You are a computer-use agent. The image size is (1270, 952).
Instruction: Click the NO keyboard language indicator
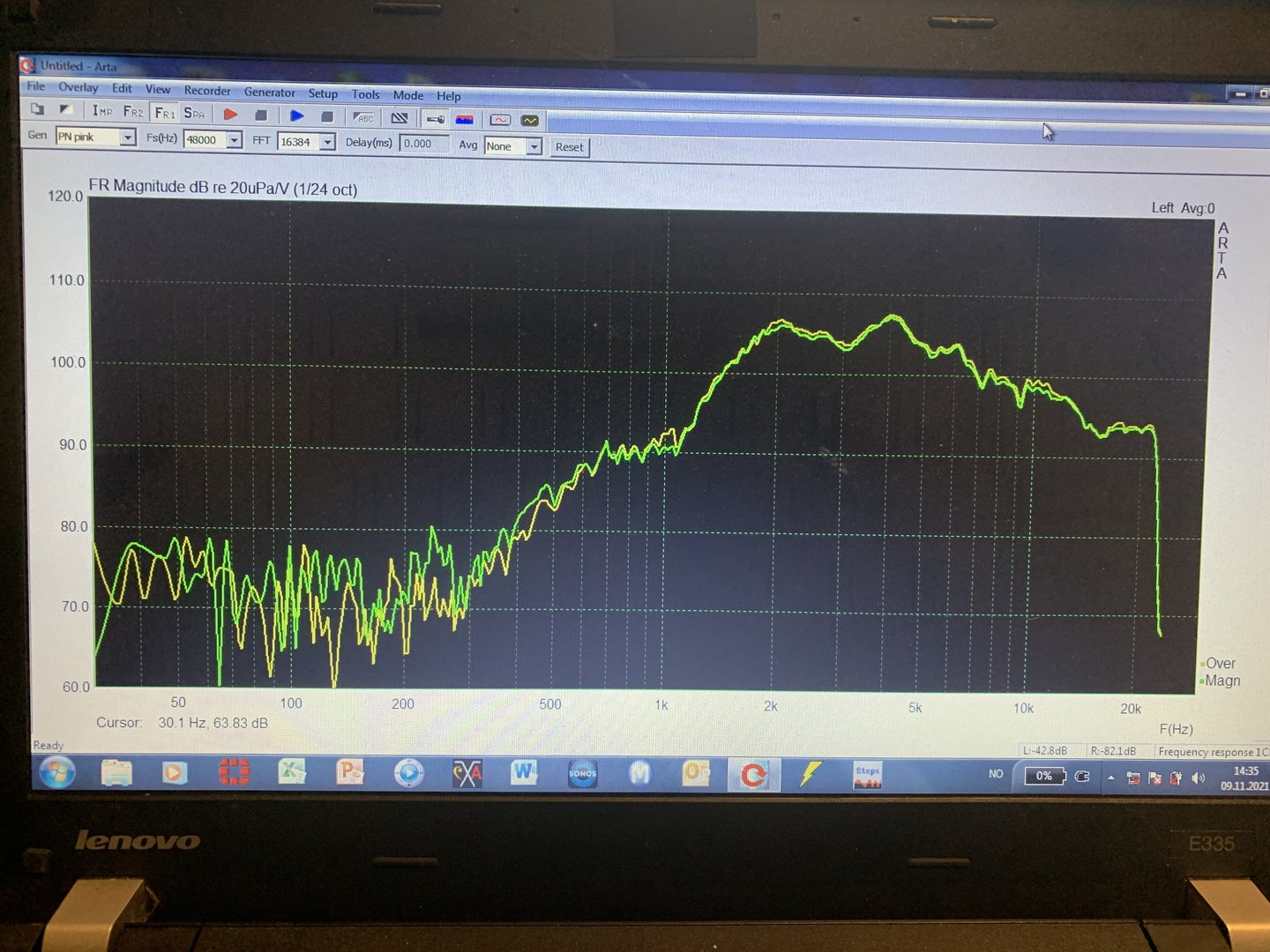[996, 774]
